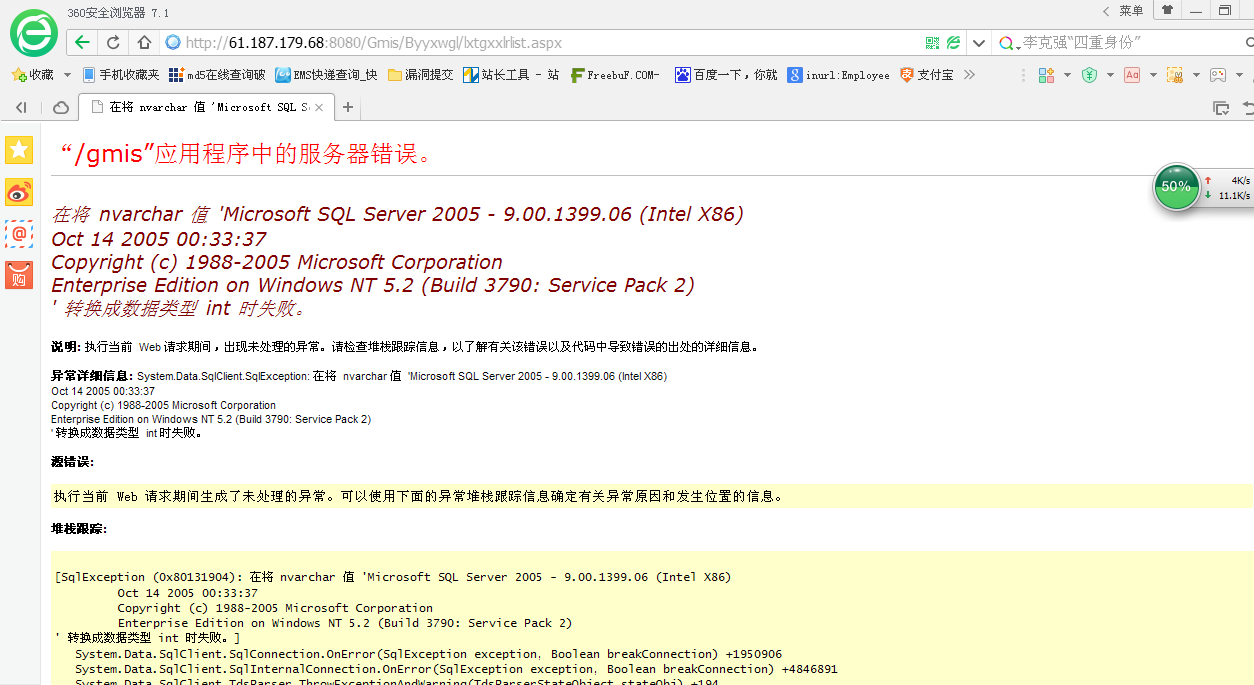Open the EMS快递查询 bookmark
The image size is (1254, 685).
coord(327,75)
